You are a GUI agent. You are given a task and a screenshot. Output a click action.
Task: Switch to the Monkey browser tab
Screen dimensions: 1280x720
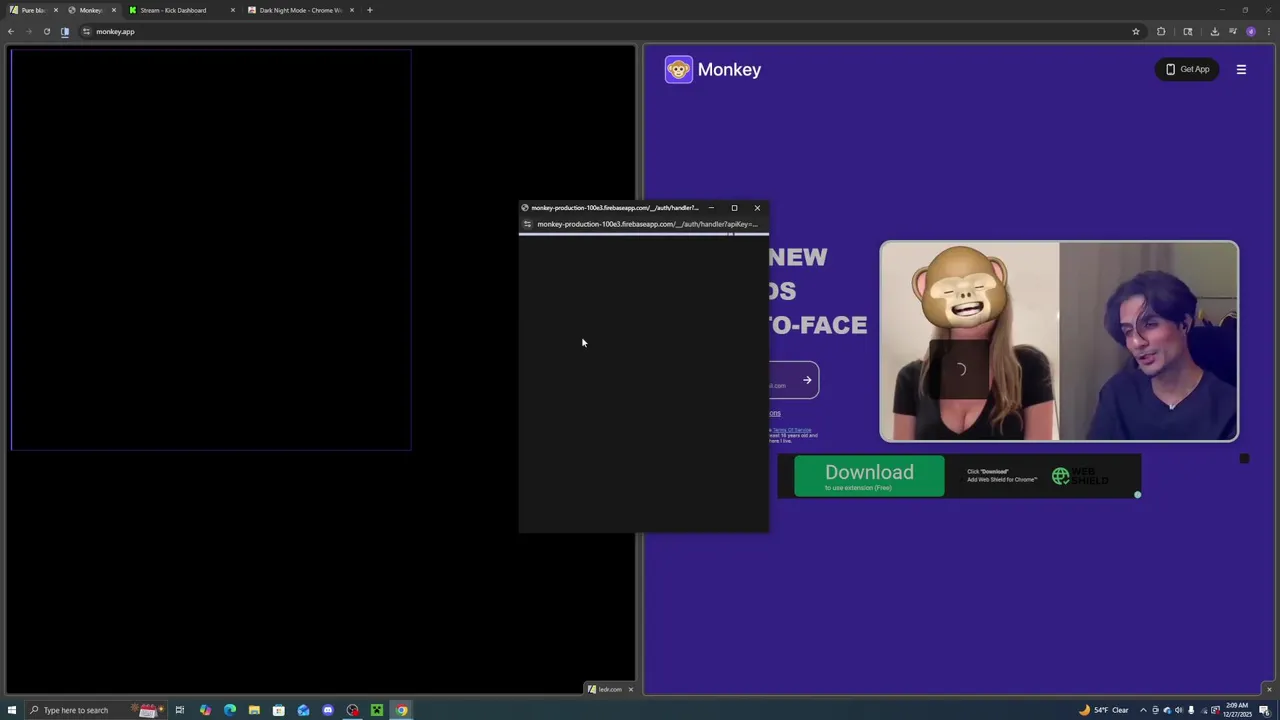pos(90,10)
